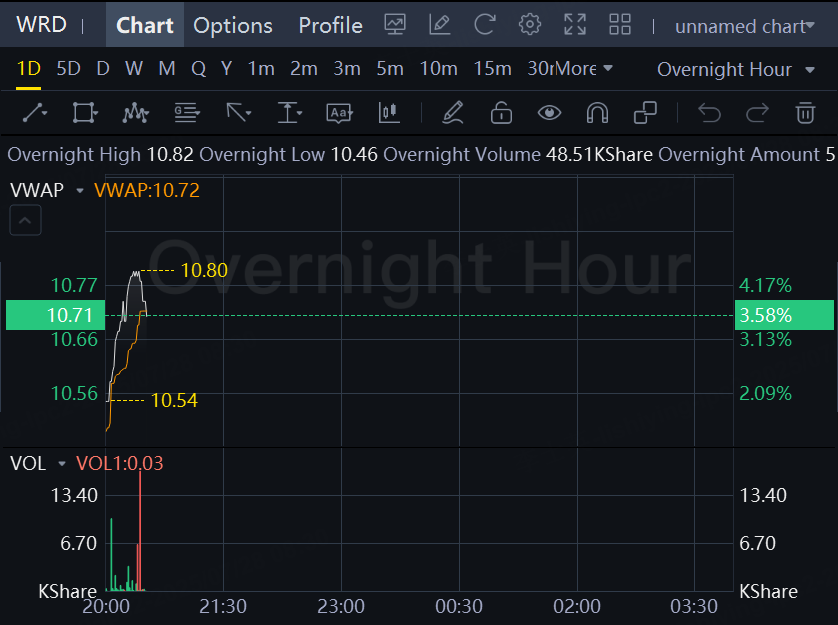Viewport: 838px width, 625px height.
Task: Click the VWAP:10.72 value label
Action: click(146, 190)
